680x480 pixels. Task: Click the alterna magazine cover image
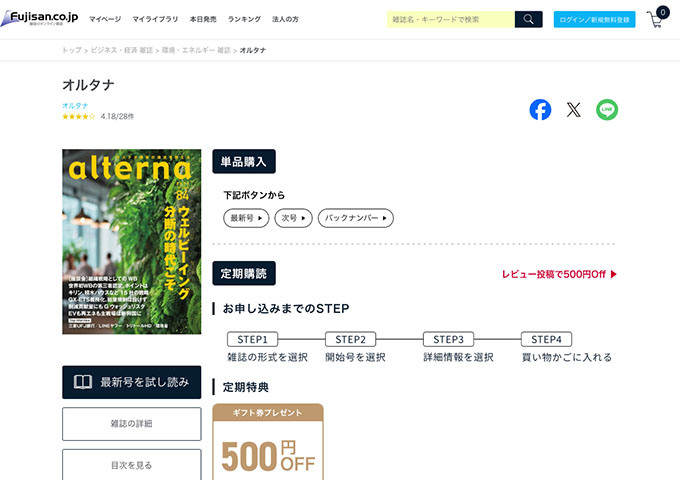[x=131, y=242]
